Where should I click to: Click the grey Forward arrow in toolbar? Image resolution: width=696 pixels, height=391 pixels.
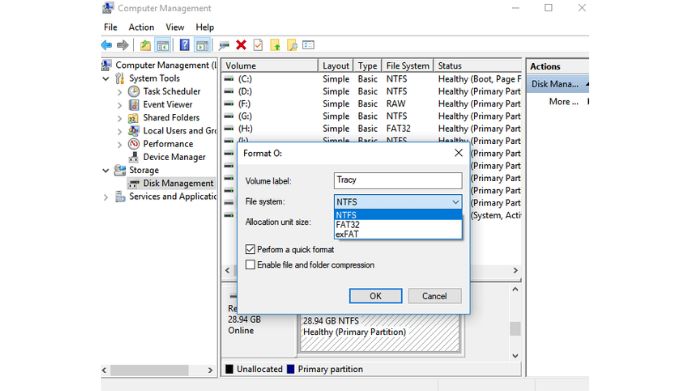point(123,45)
